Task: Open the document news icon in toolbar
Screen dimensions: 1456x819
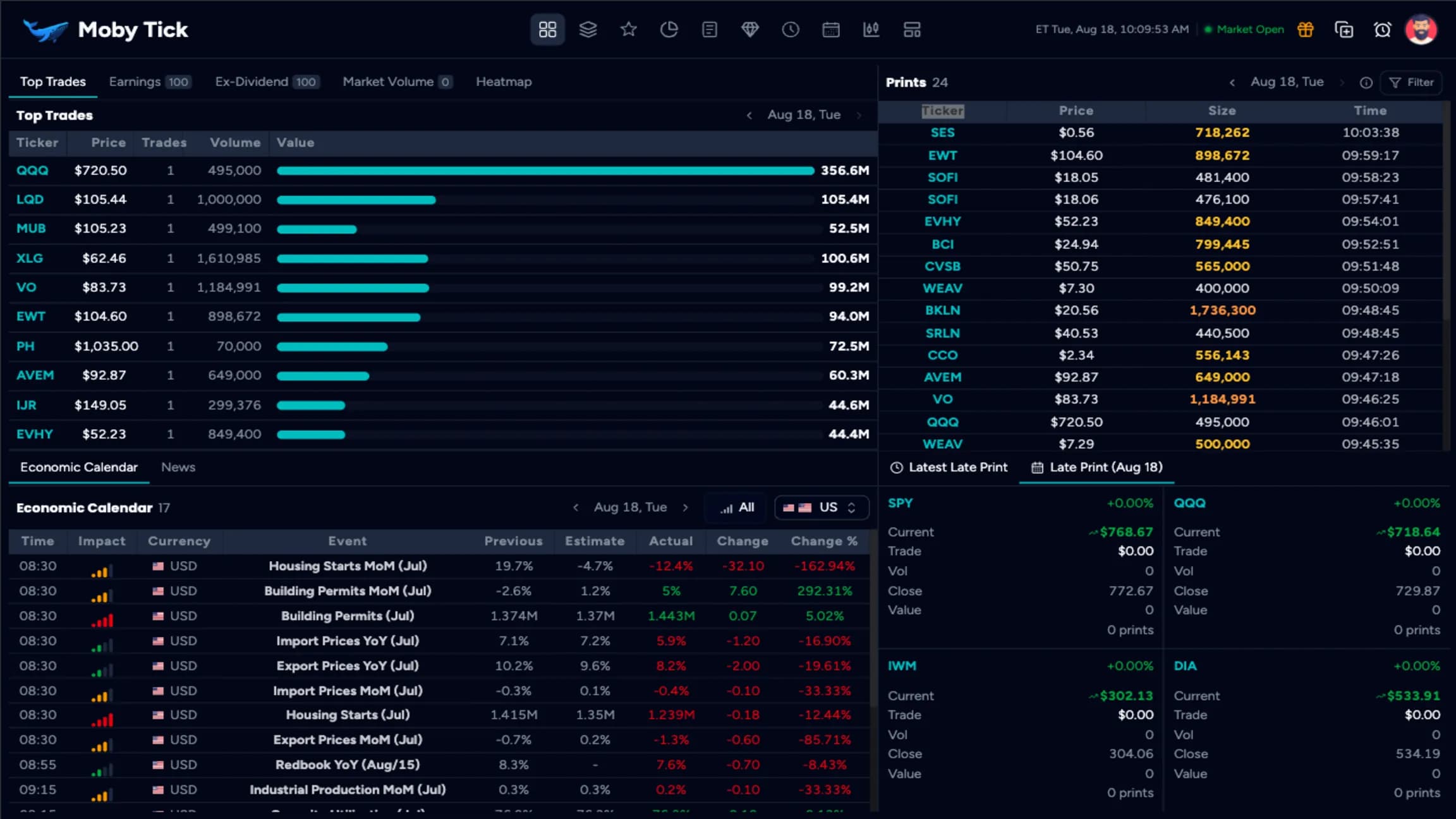Action: pos(709,30)
